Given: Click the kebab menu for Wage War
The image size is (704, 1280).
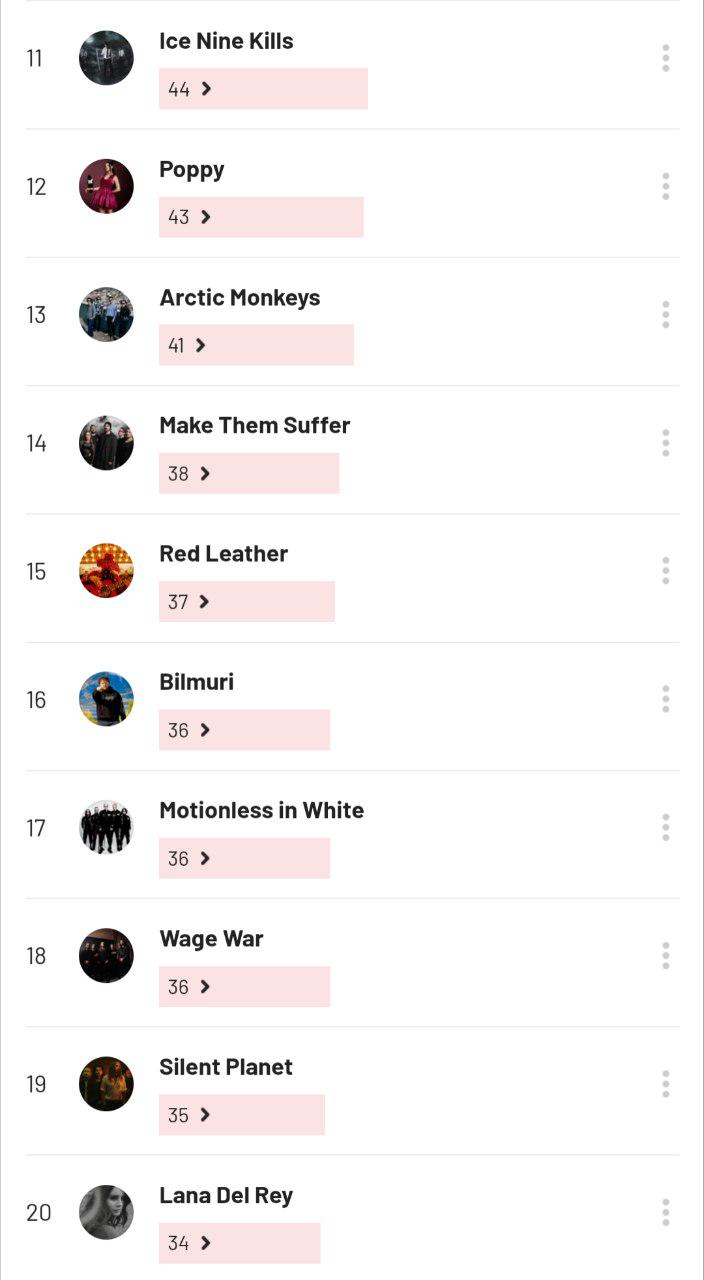Looking at the screenshot, I should [x=665, y=956].
